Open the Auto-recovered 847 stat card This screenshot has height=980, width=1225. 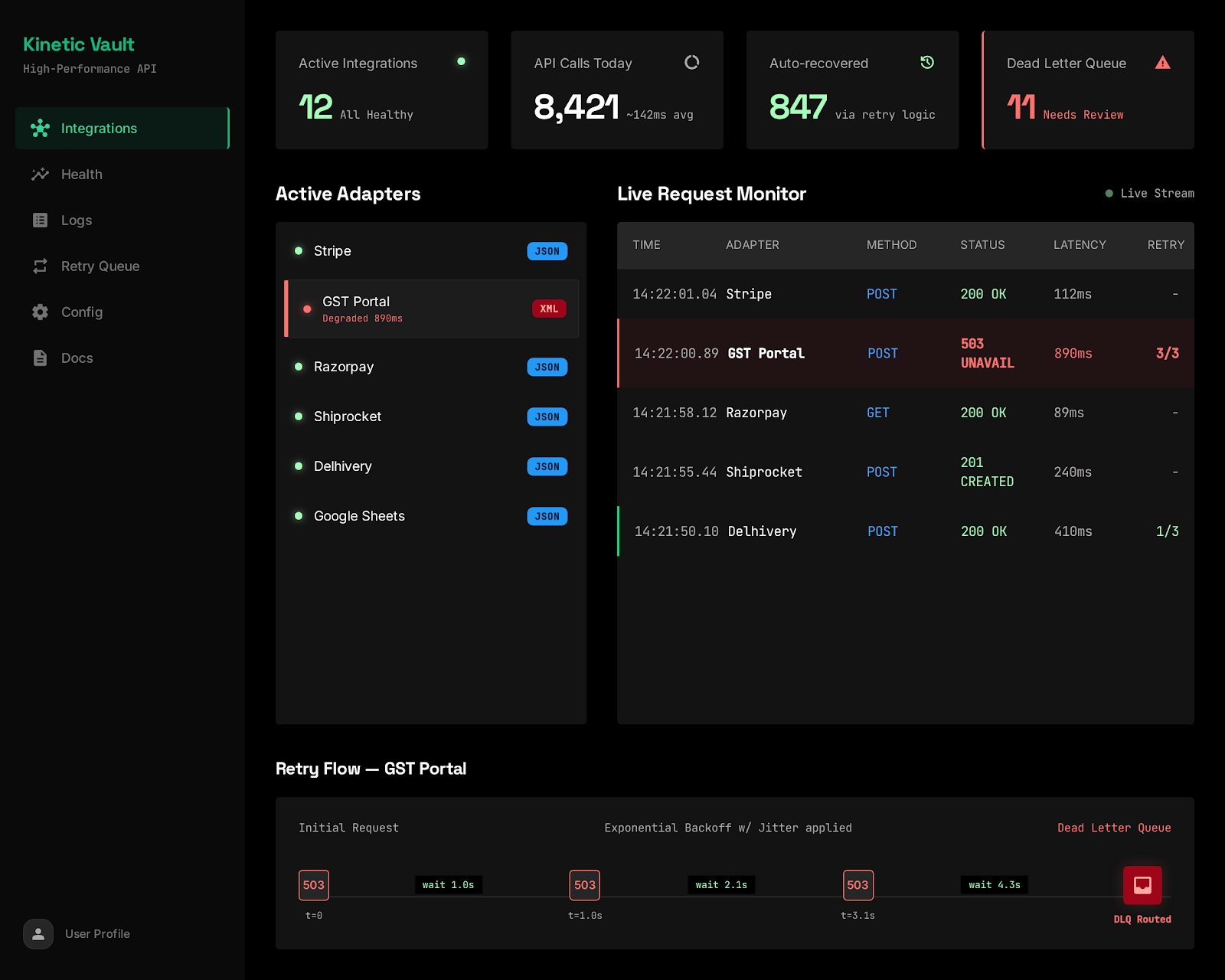pyautogui.click(x=852, y=90)
